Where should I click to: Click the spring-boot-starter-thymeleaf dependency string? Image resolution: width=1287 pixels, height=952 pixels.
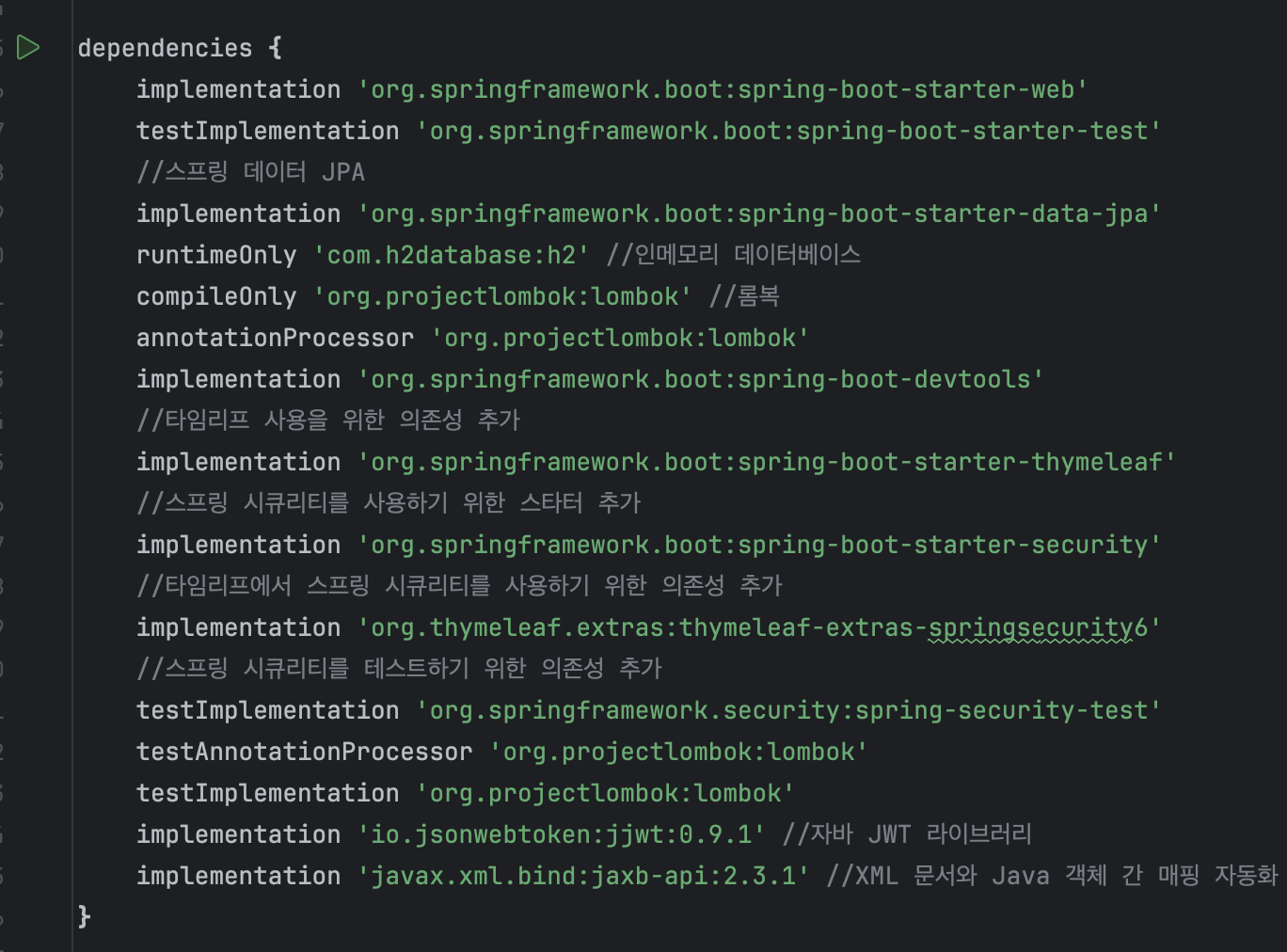pyautogui.click(x=767, y=462)
